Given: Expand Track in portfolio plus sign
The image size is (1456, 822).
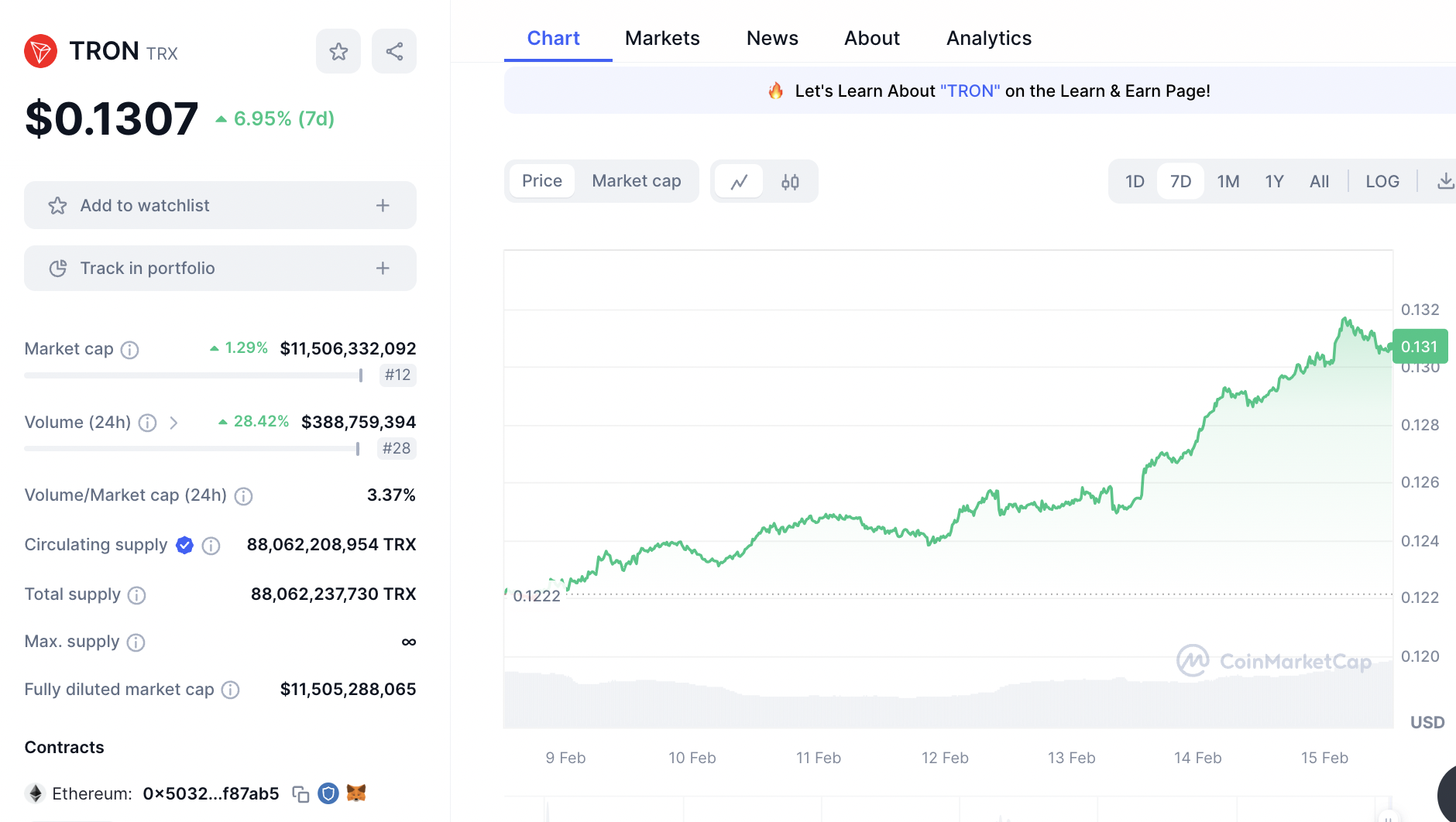Looking at the screenshot, I should click(x=383, y=269).
